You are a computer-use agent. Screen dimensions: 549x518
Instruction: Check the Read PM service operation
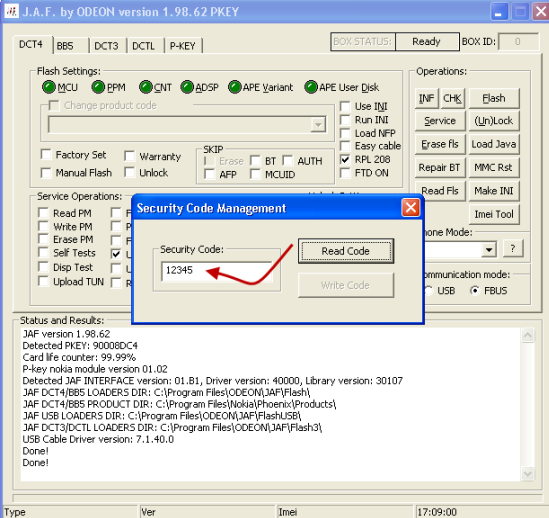pyautogui.click(x=43, y=213)
